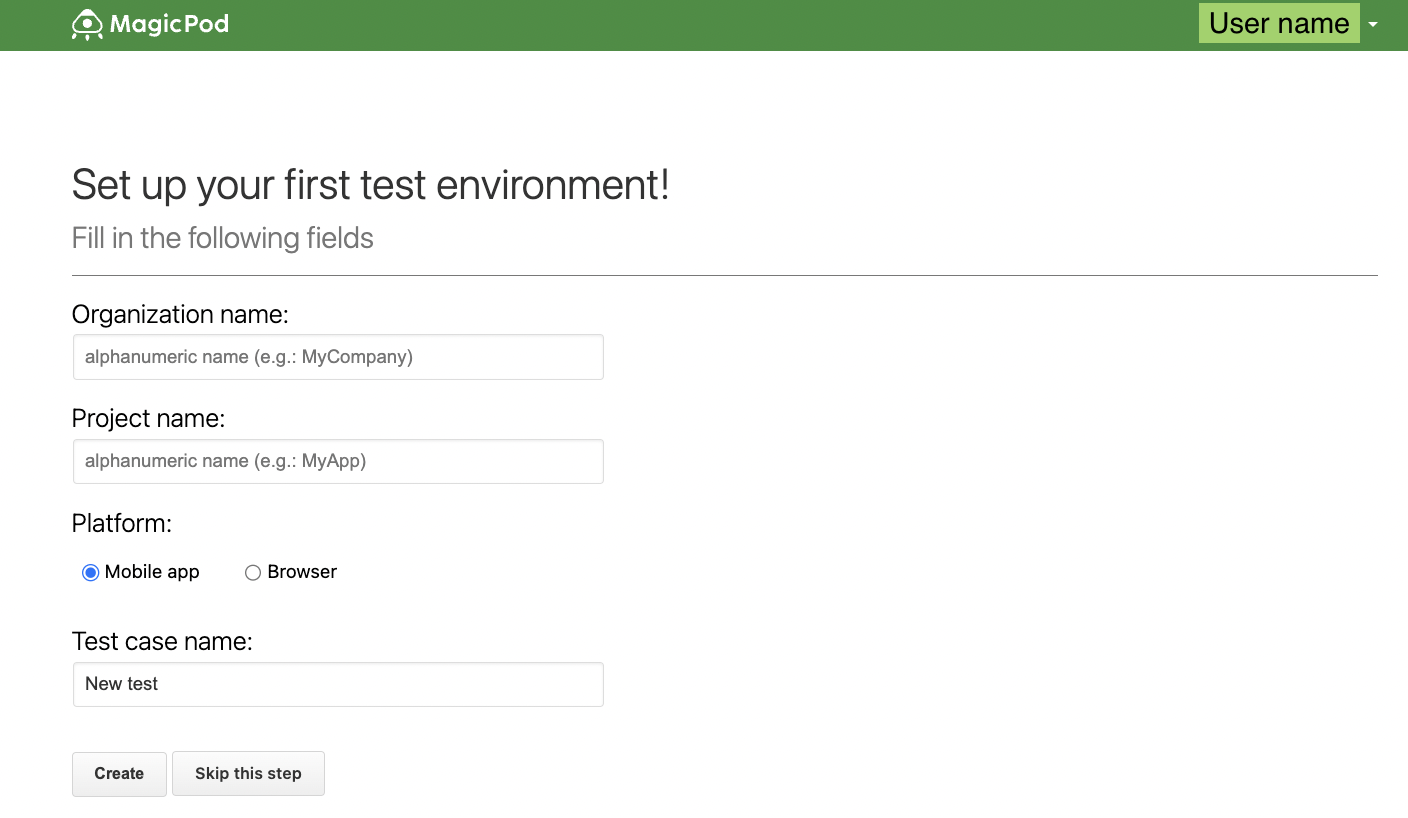This screenshot has height=818, width=1408.
Task: Click the 'Test case name:' label
Action: (x=162, y=641)
